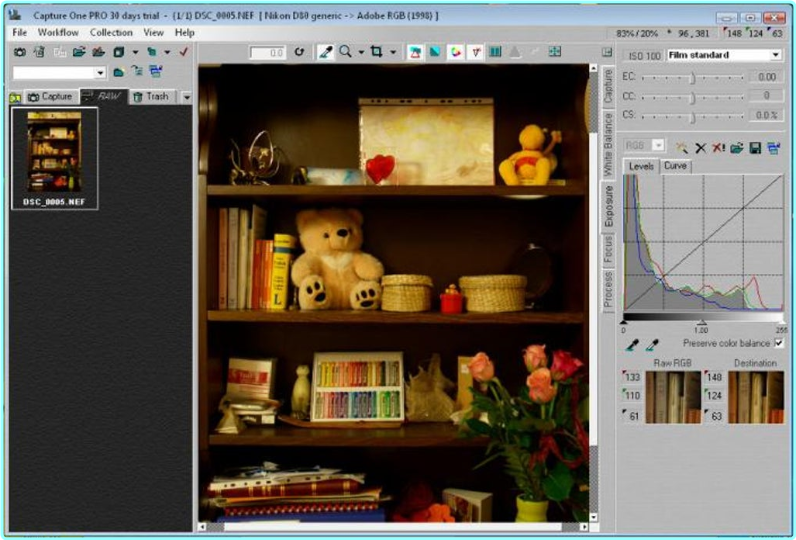The height and width of the screenshot is (540, 796).
Task: Click the red checkmark icon in the left toolbar
Action: (x=184, y=52)
